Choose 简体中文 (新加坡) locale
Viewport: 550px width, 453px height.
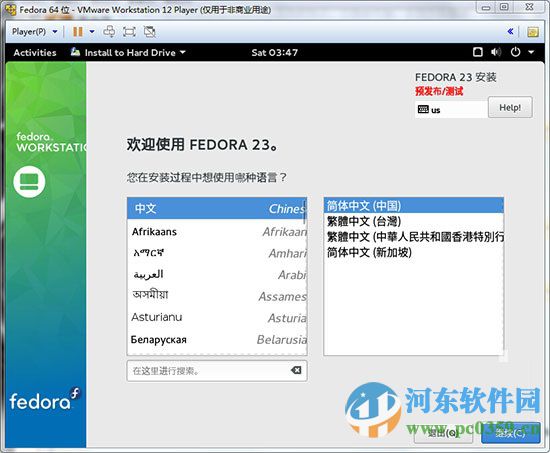414,252
